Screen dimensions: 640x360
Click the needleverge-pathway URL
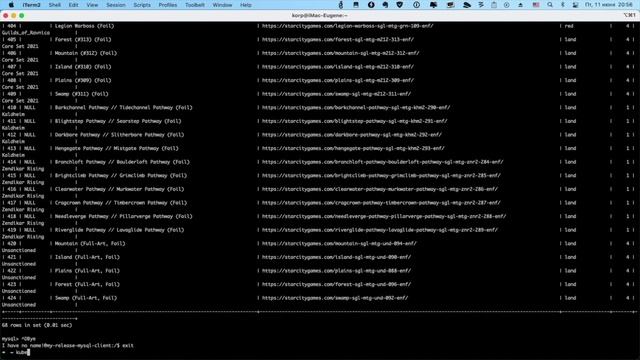[384, 216]
